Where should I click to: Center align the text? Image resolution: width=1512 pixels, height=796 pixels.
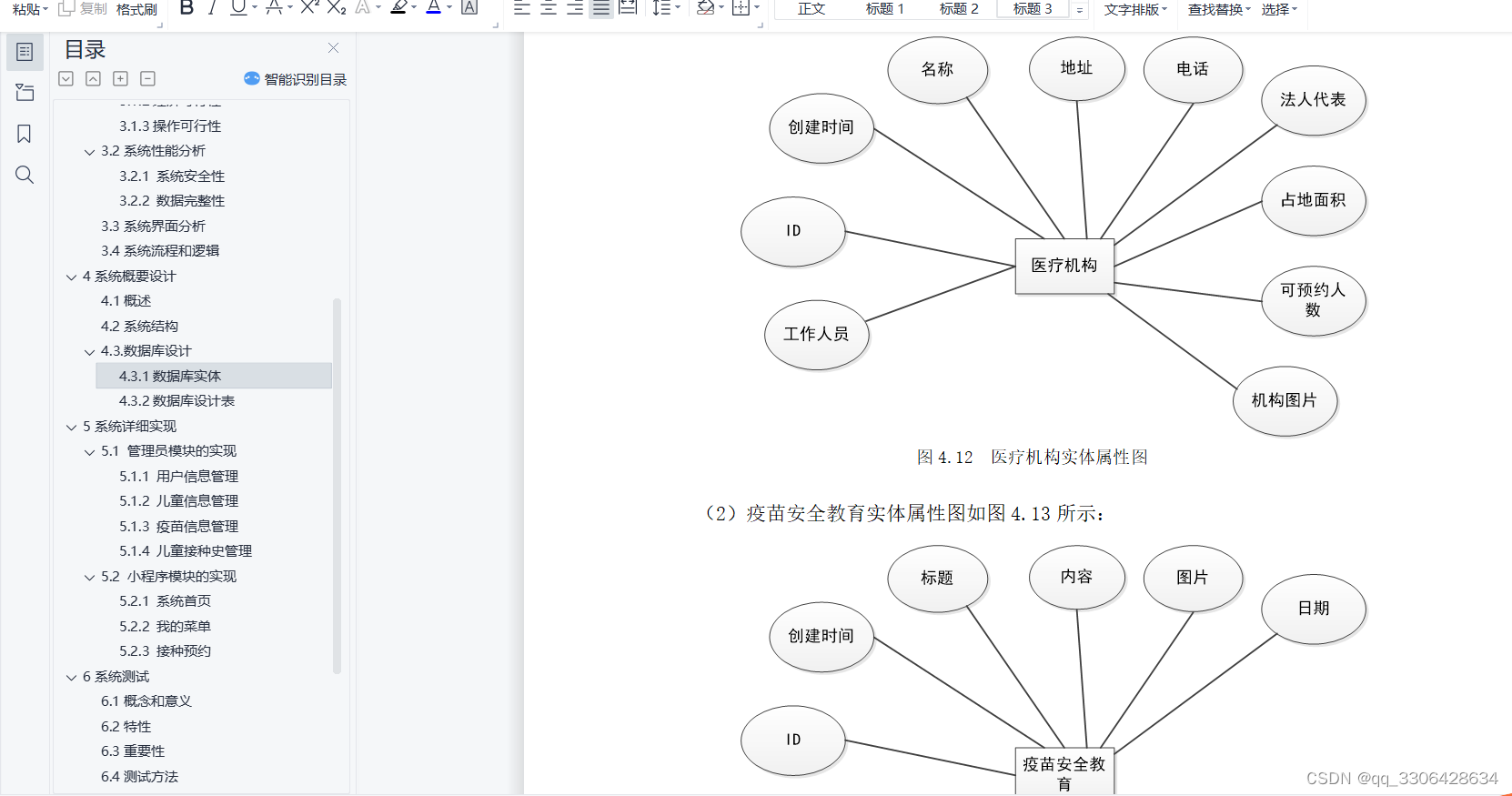point(549,8)
